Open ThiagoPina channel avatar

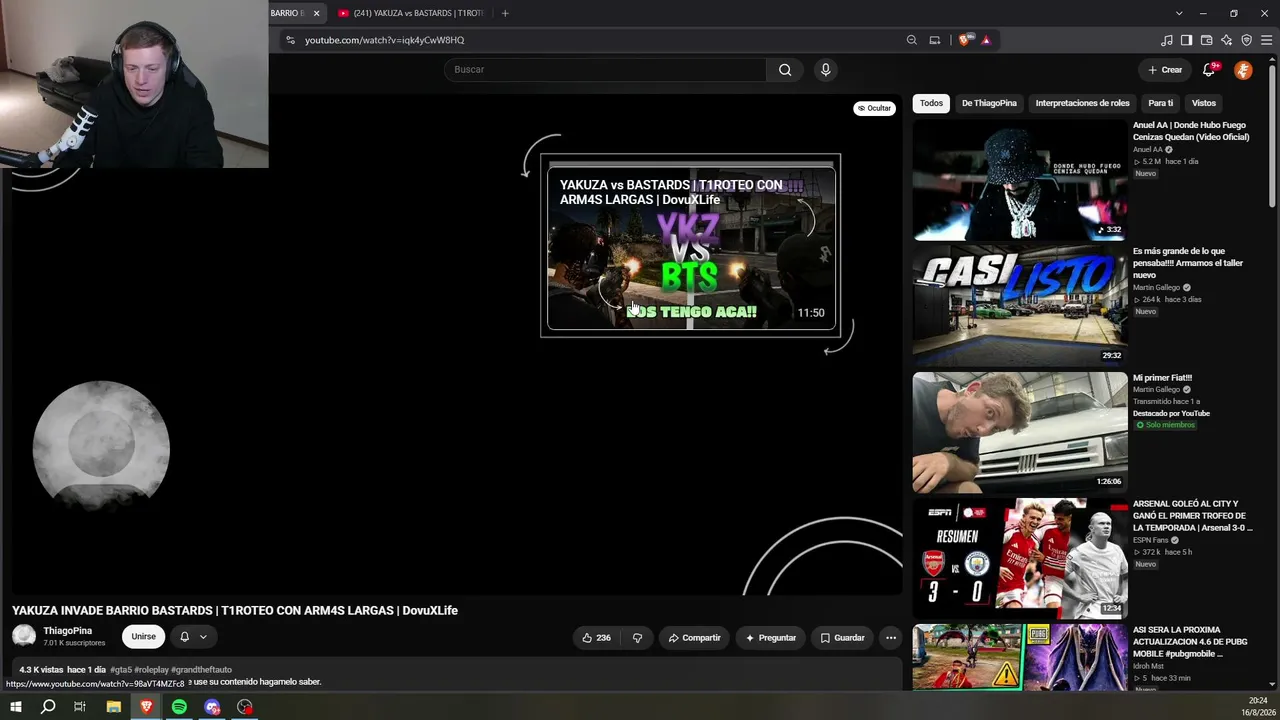(x=24, y=636)
